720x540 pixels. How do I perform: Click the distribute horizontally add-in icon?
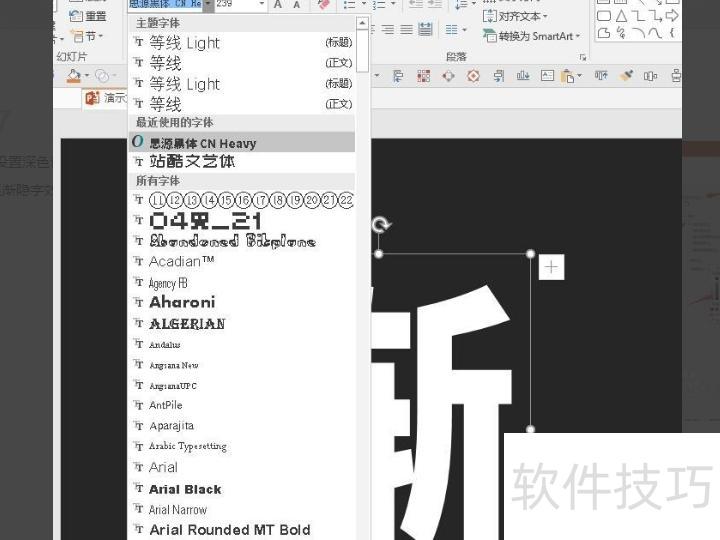(650, 76)
